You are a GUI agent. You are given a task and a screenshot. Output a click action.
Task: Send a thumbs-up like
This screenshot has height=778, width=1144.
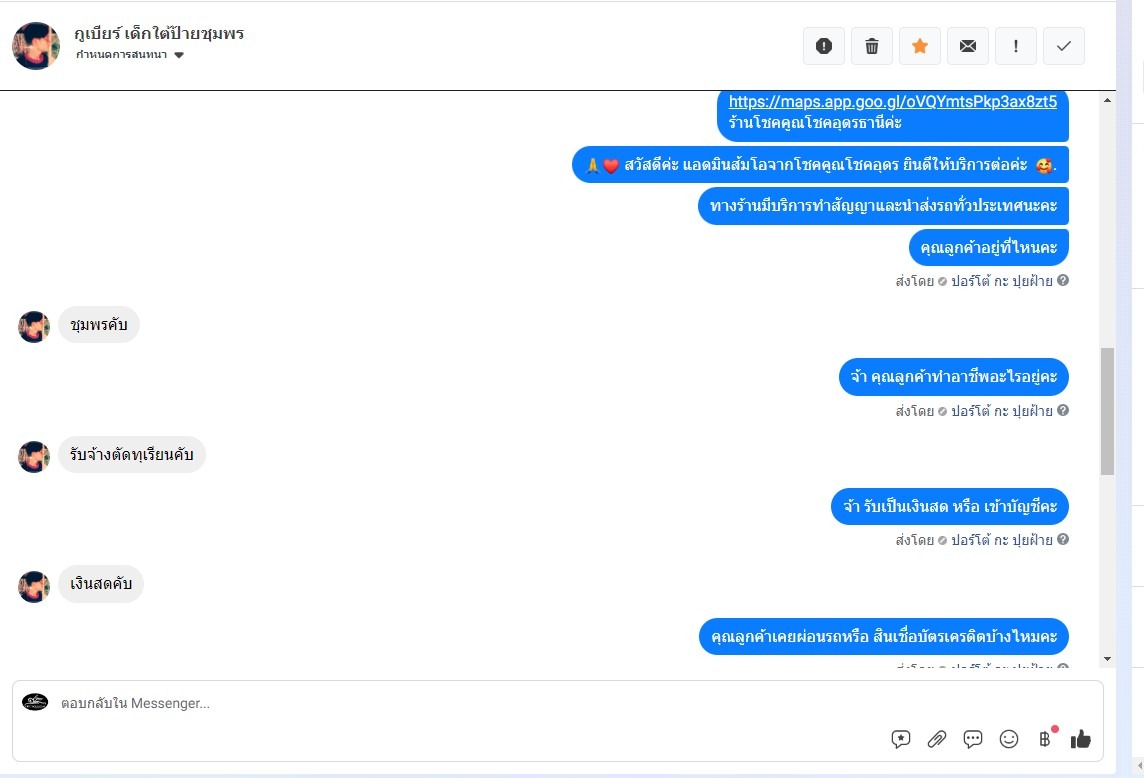click(x=1081, y=739)
